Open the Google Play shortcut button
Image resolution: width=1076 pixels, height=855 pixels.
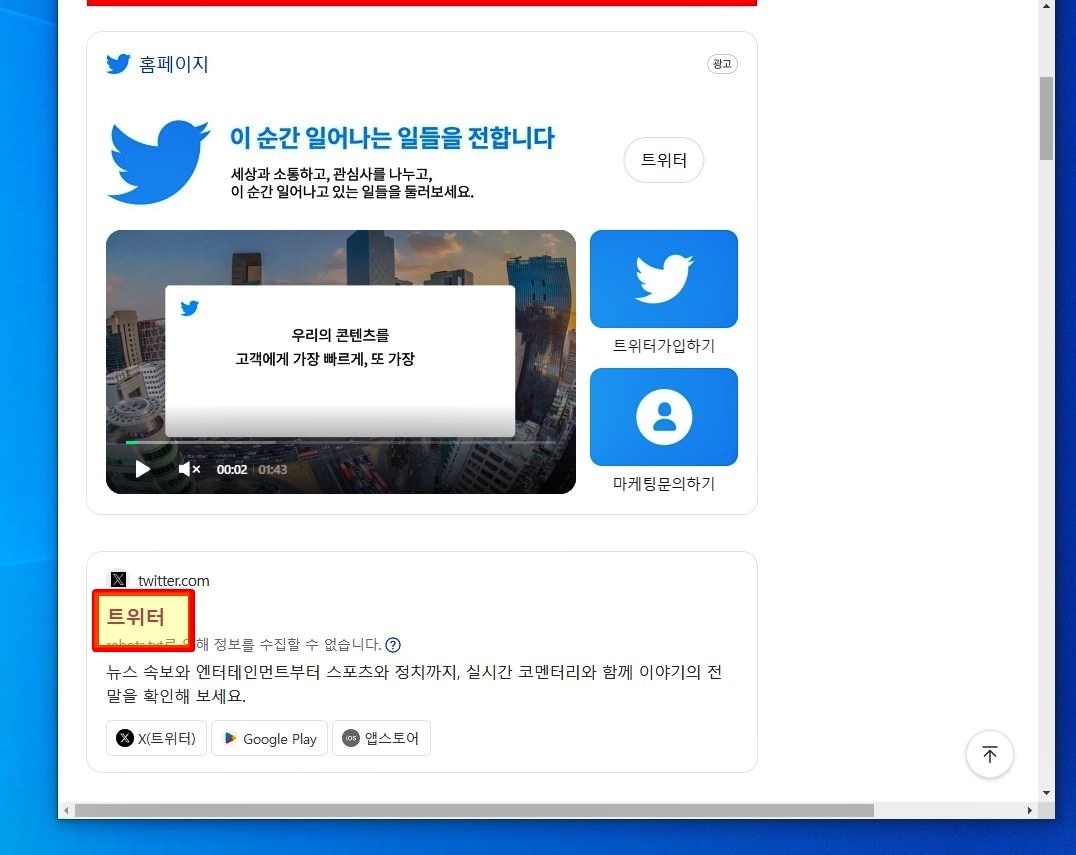click(x=270, y=738)
